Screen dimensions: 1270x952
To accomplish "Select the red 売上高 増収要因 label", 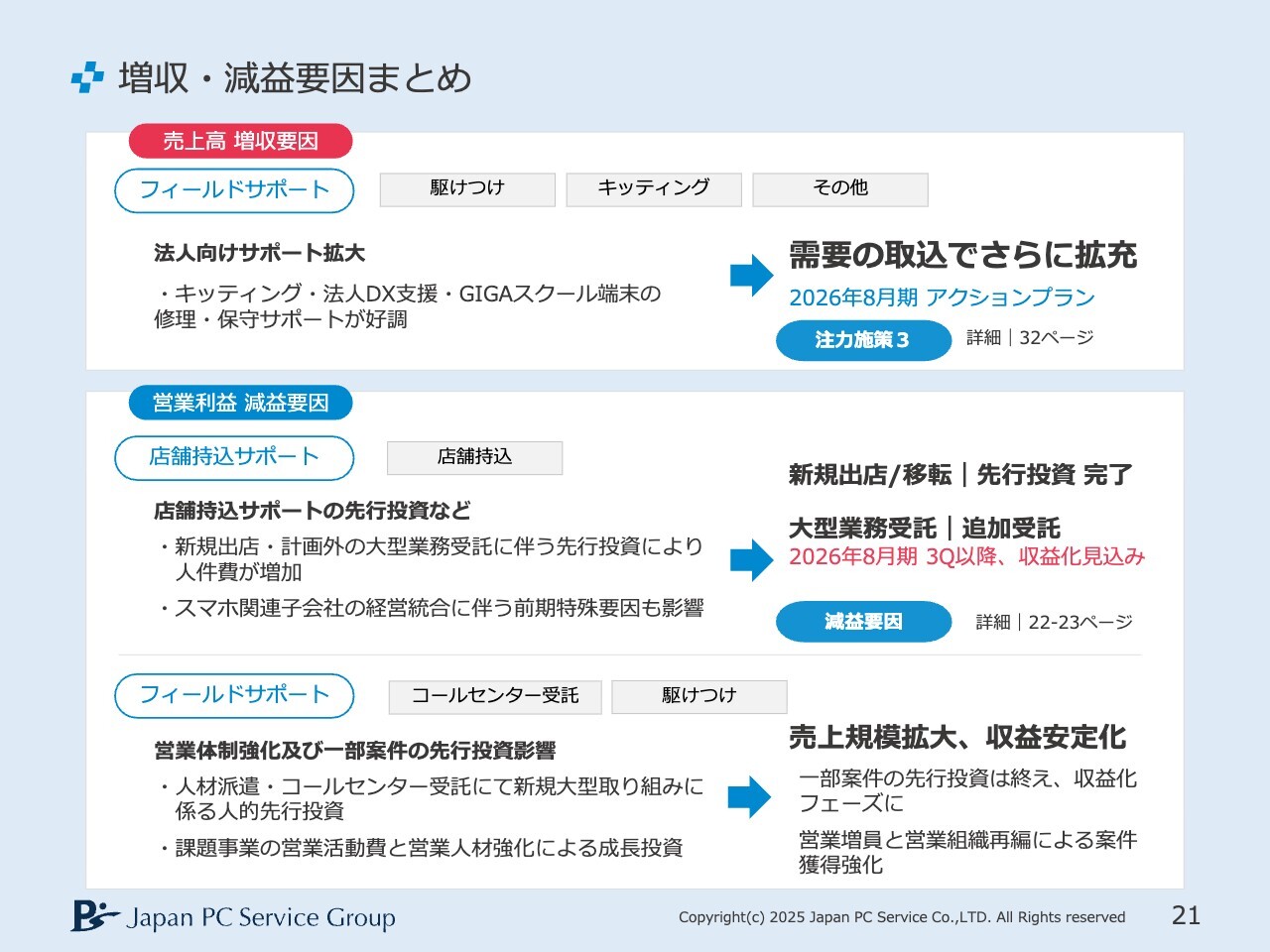I will point(240,141).
